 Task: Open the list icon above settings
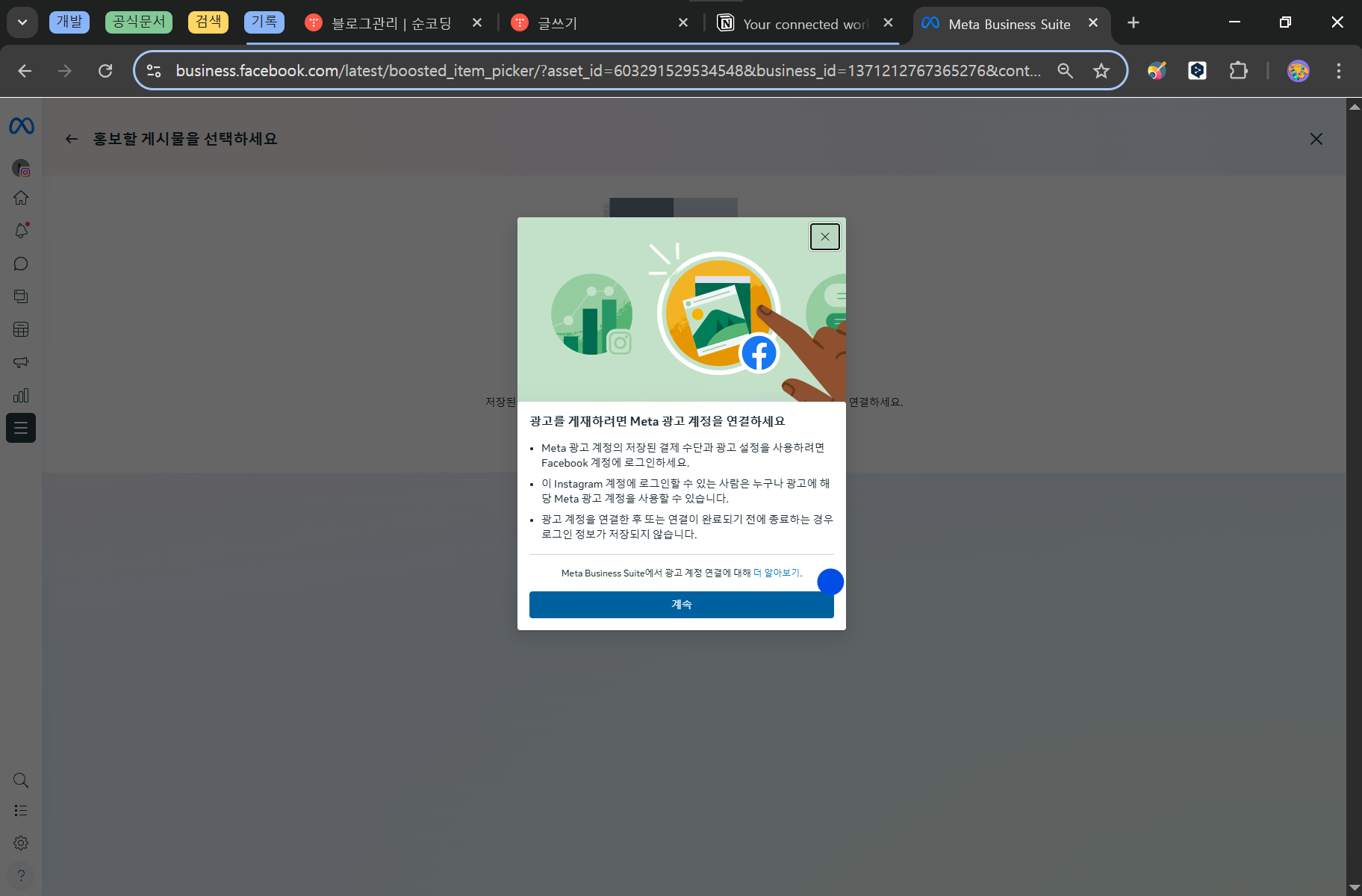tap(21, 810)
